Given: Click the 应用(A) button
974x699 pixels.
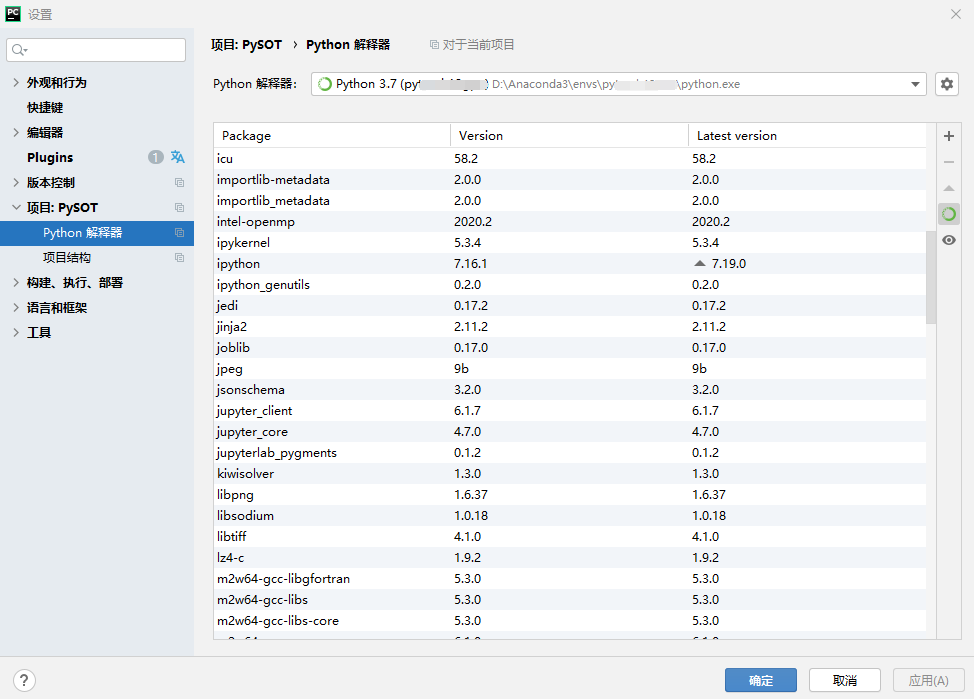Looking at the screenshot, I should 929,680.
